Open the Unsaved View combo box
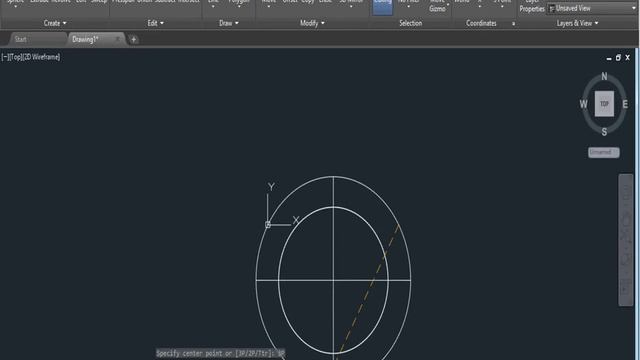640x360 pixels. tap(591, 8)
